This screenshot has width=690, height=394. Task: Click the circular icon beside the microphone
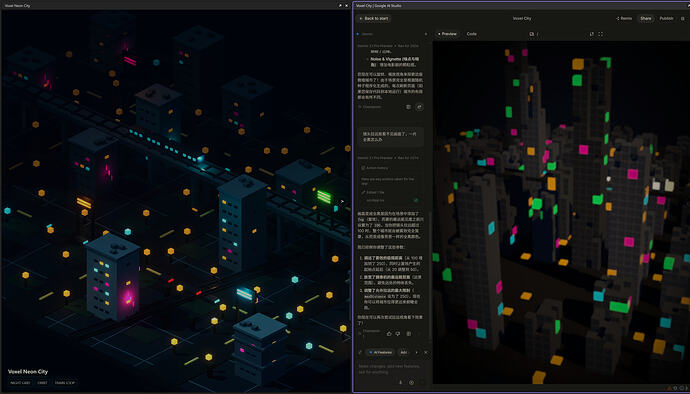coord(411,383)
